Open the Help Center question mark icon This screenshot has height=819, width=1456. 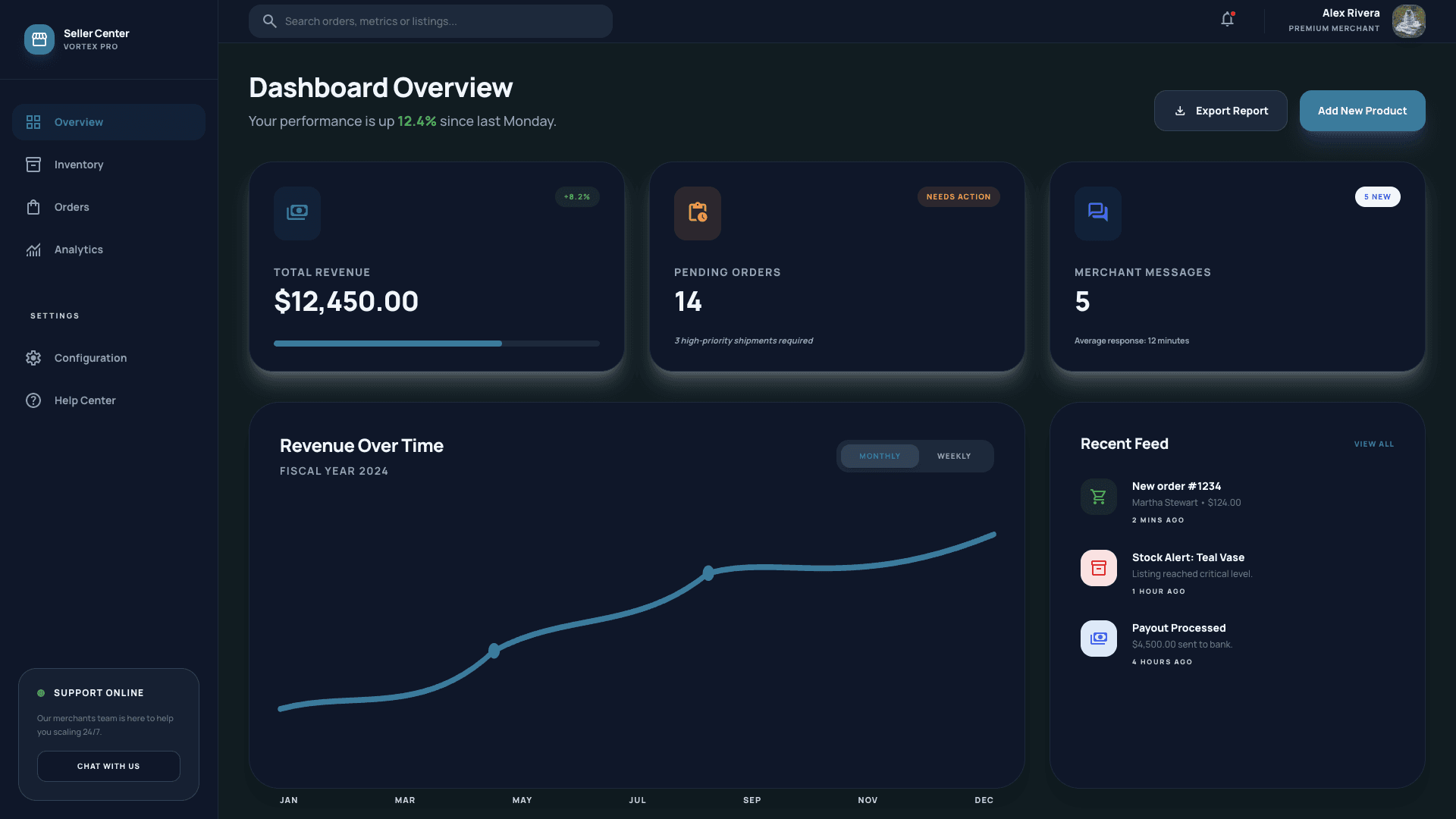(33, 400)
